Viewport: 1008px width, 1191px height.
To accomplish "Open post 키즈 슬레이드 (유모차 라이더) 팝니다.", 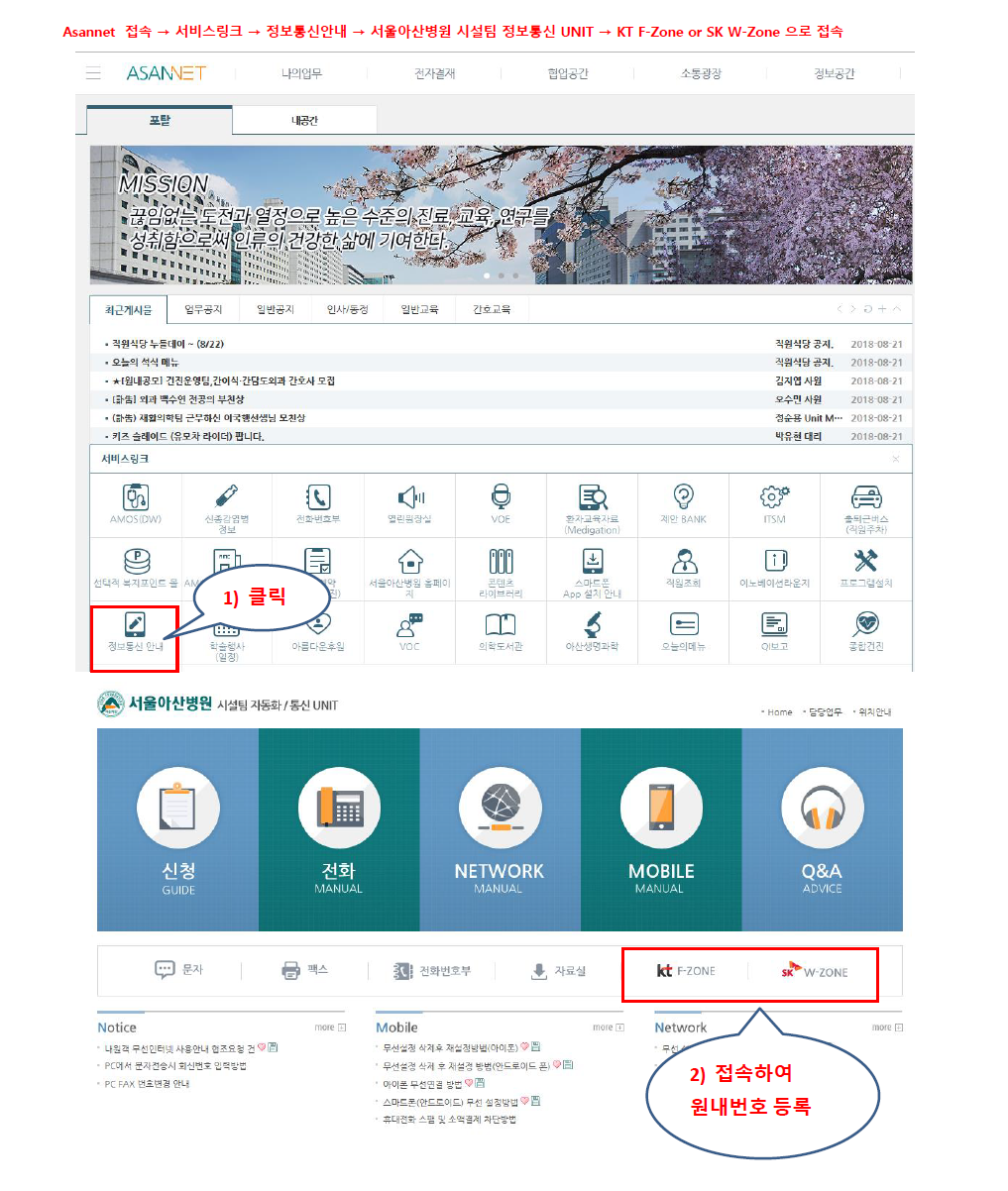I will coord(187,436).
